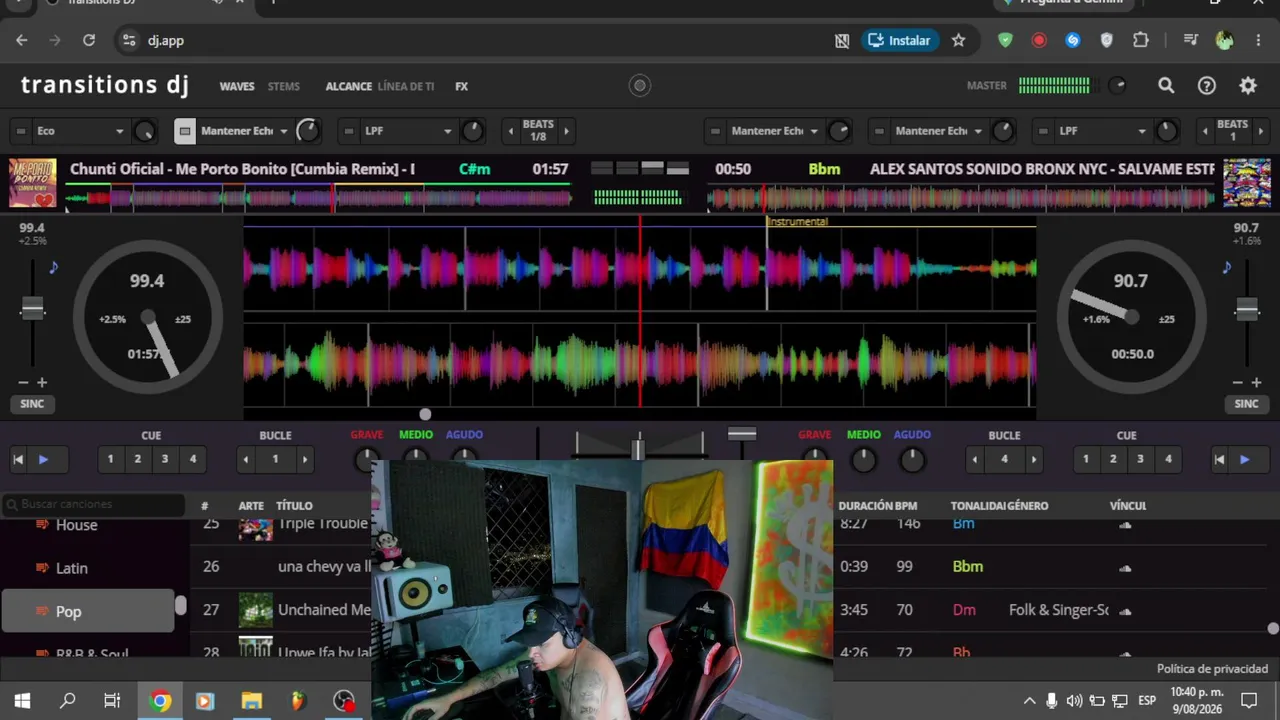1280x720 pixels.
Task: Activate the left deck loop button showing 1
Action: pos(275,459)
